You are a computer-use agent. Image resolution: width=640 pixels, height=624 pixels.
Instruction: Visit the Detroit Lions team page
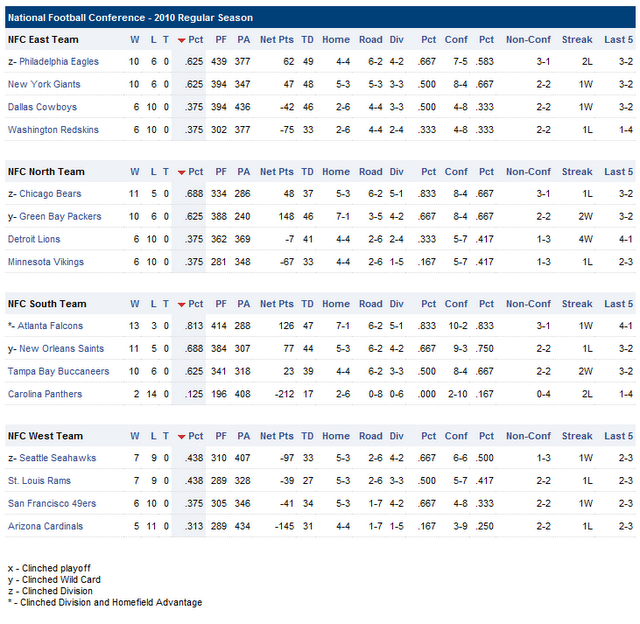[34, 239]
